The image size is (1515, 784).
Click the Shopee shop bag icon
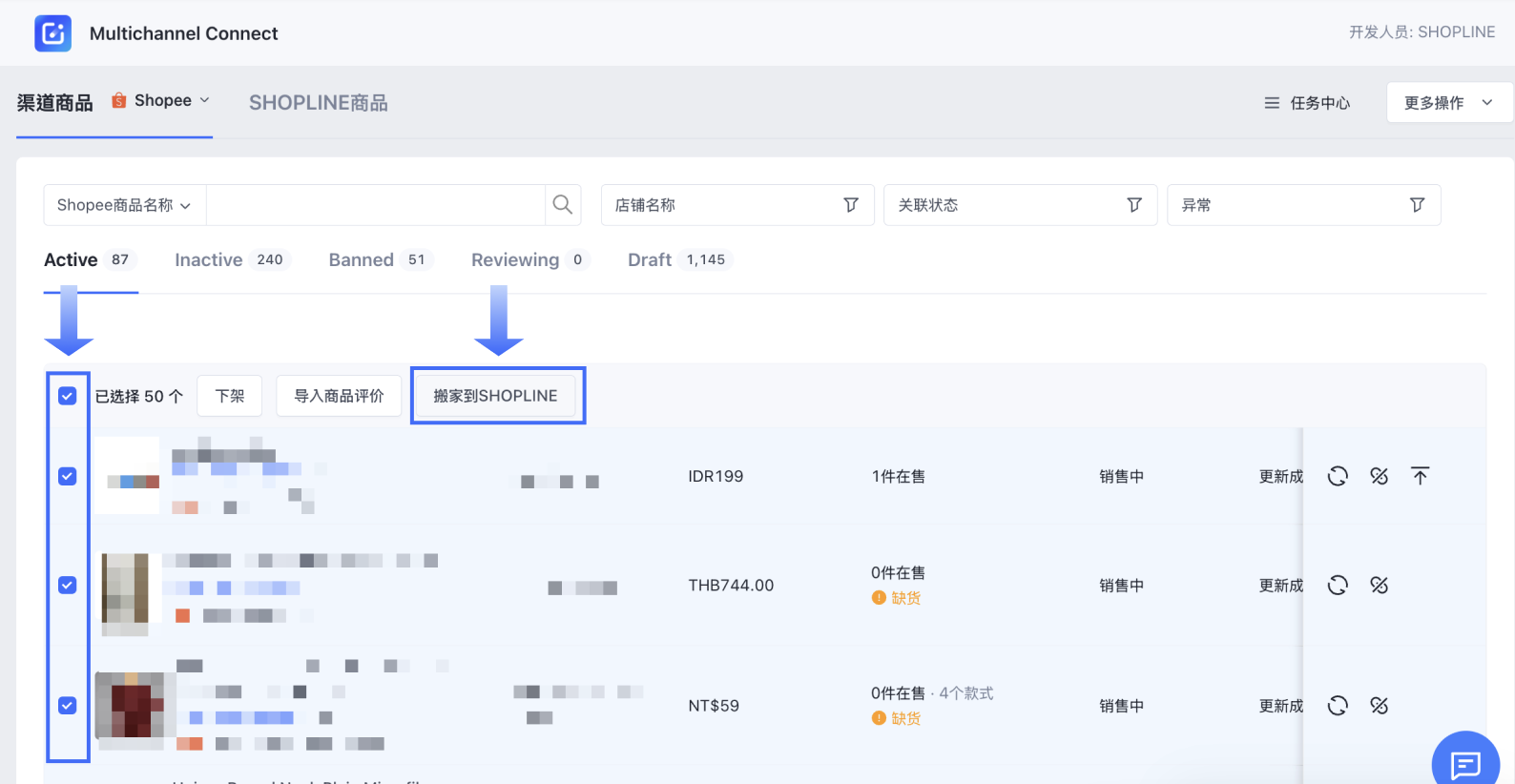119,100
